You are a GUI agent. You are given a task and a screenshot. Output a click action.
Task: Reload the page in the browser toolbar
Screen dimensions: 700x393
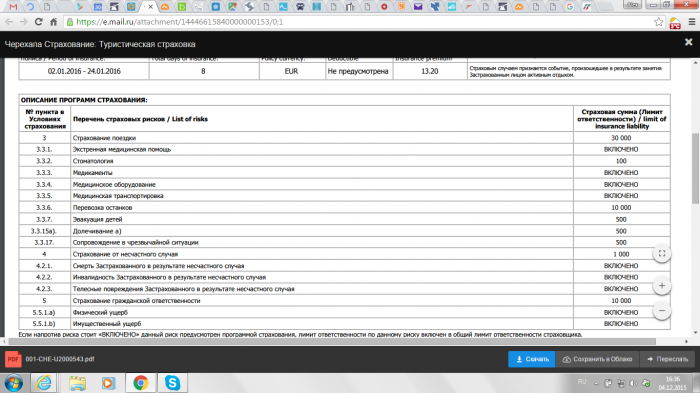coord(38,22)
